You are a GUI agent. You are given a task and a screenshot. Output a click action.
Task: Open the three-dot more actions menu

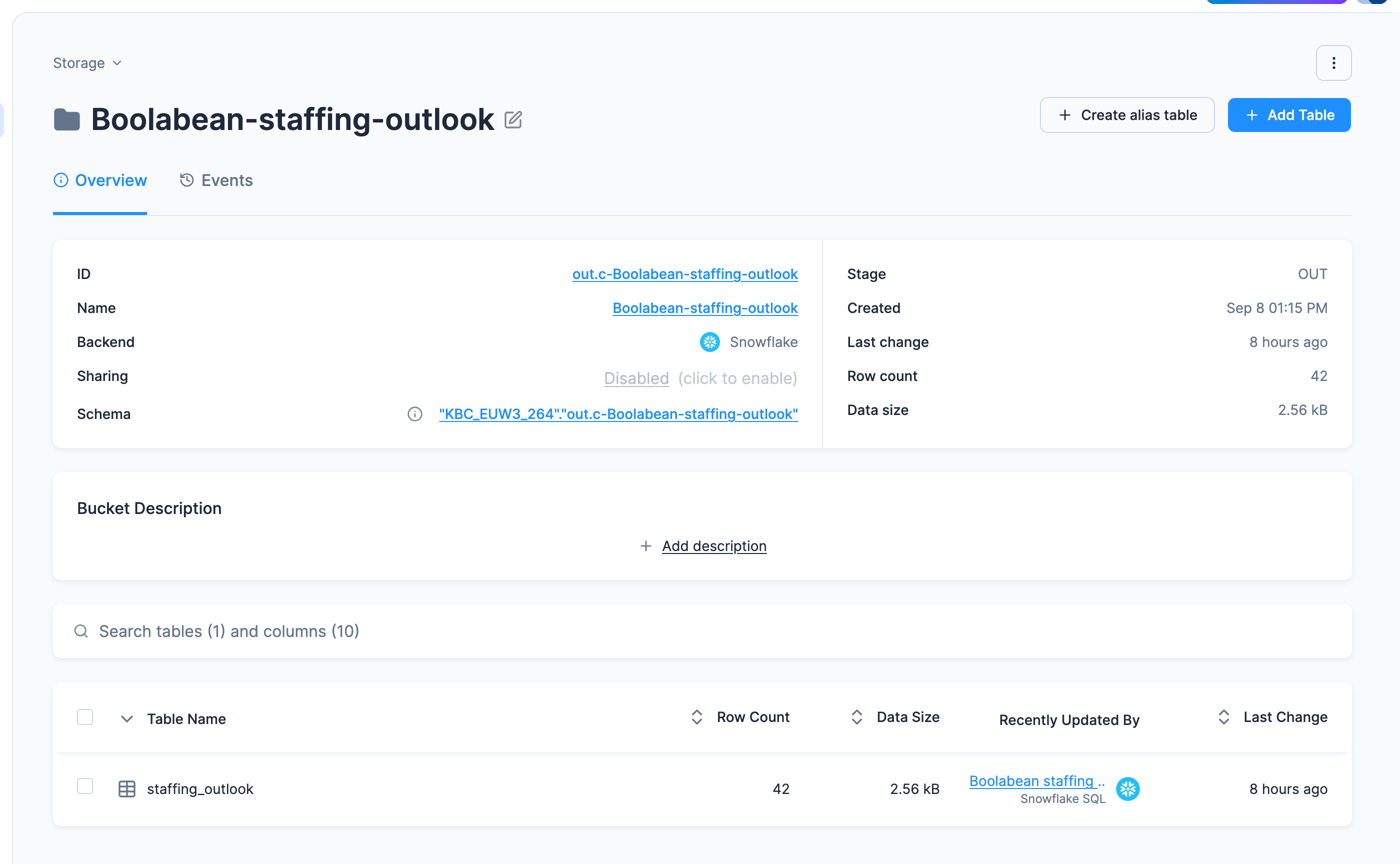pos(1333,63)
